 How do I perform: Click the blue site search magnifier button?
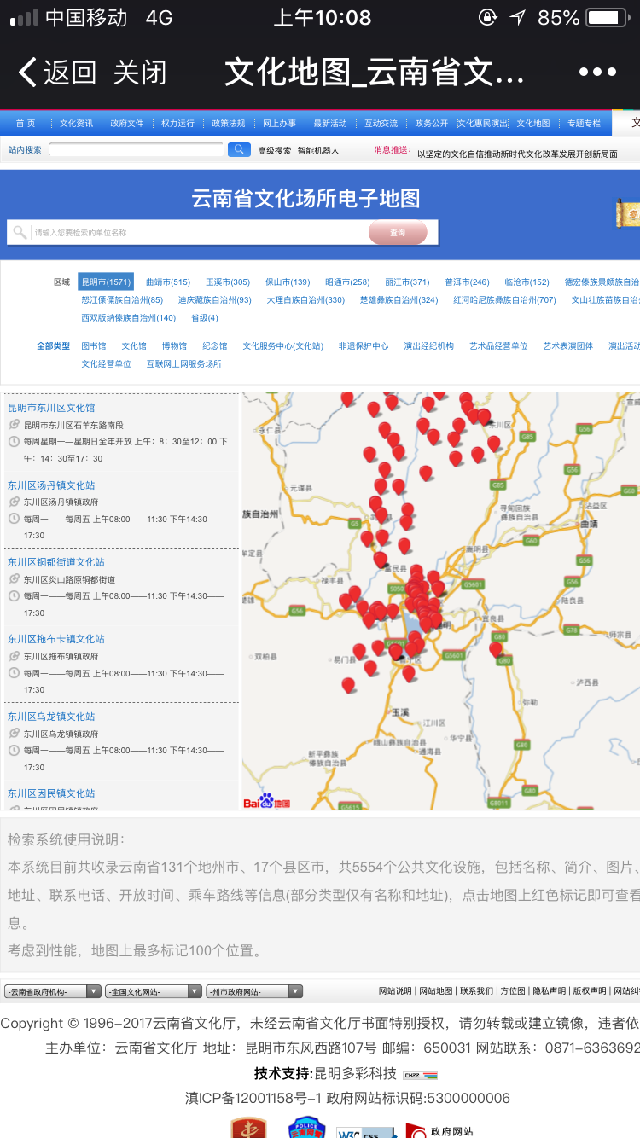click(239, 150)
